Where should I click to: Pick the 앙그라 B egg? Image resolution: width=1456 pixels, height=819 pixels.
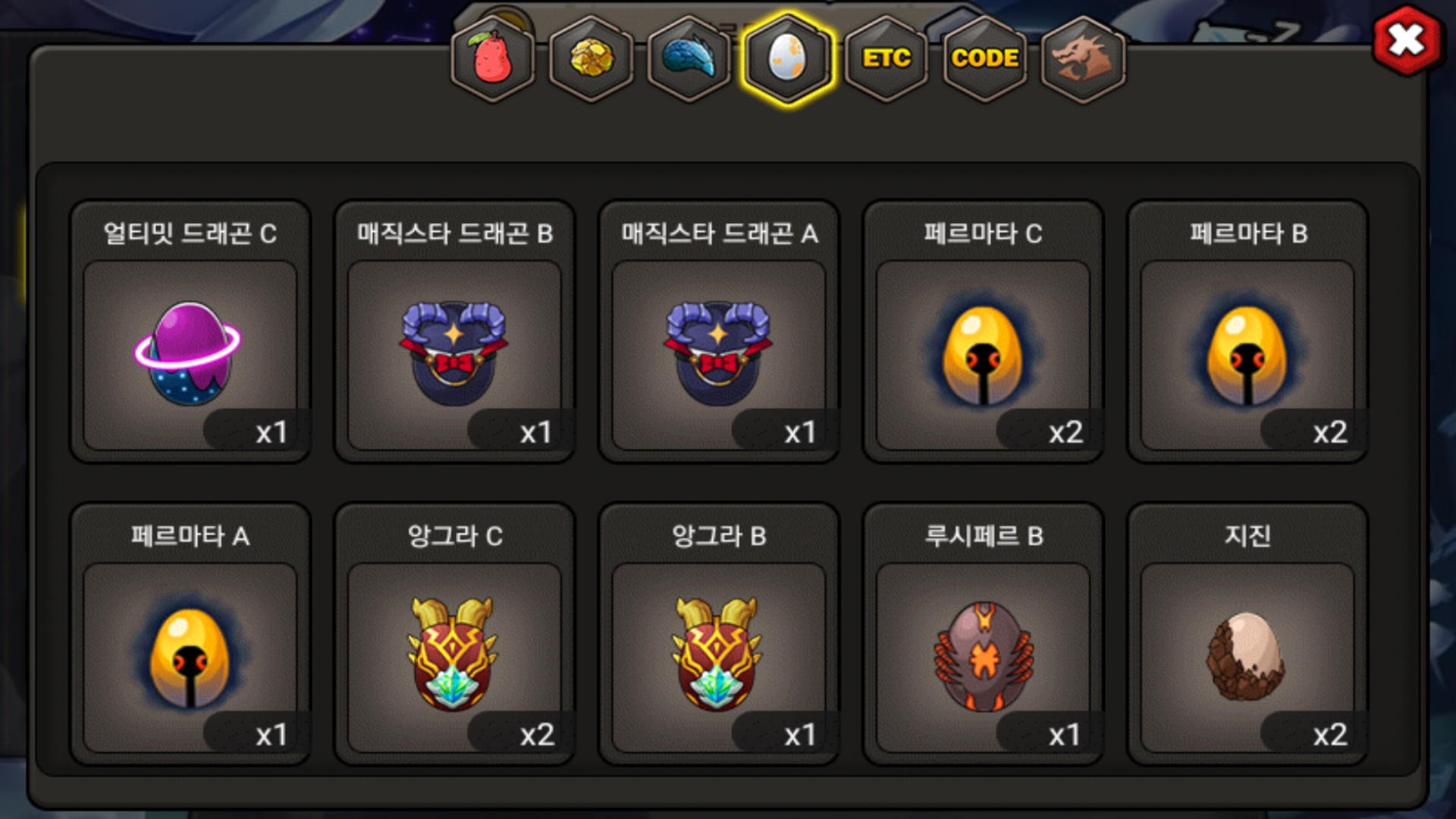click(x=719, y=657)
